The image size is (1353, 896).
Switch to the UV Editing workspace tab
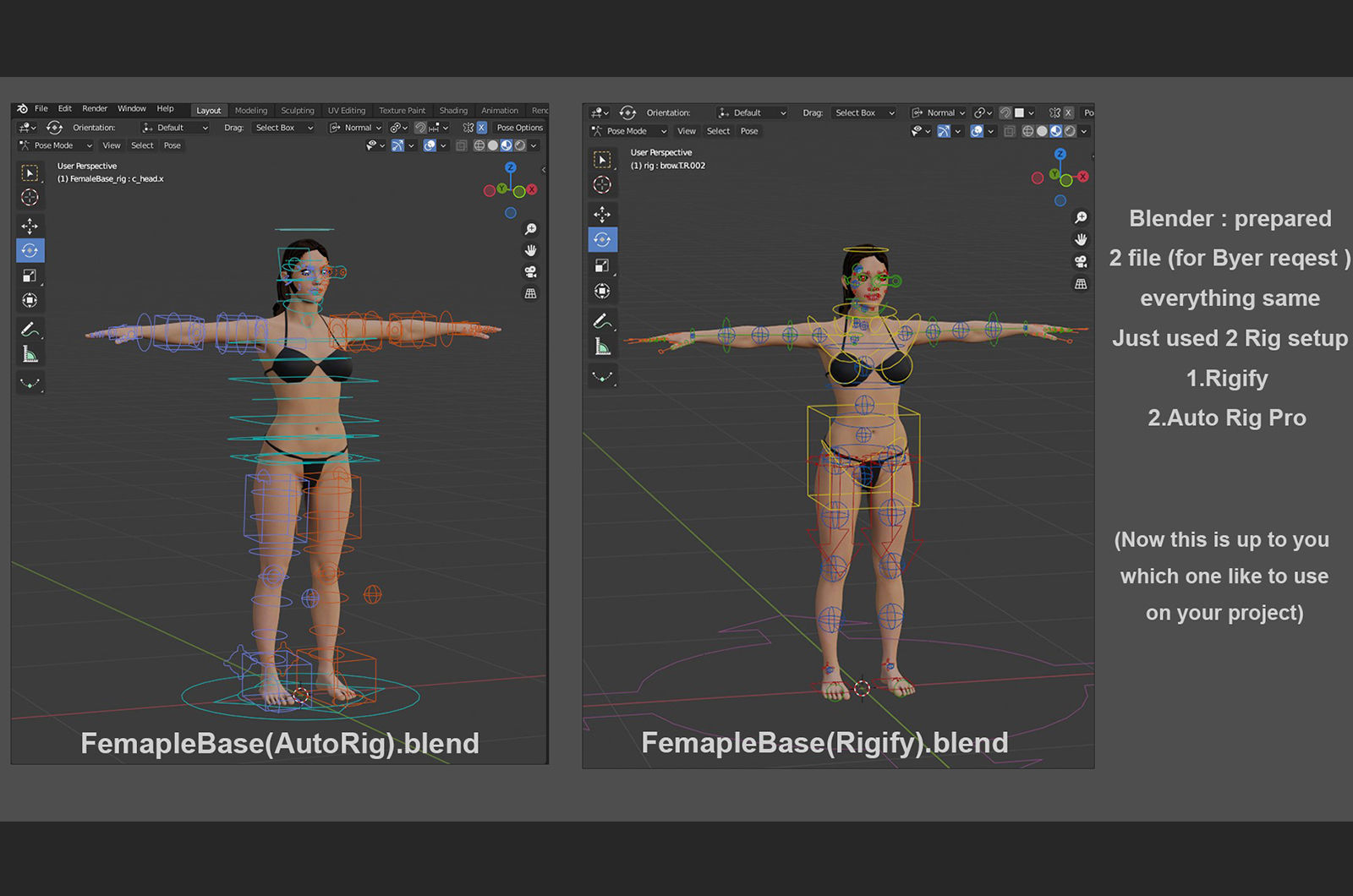click(347, 111)
